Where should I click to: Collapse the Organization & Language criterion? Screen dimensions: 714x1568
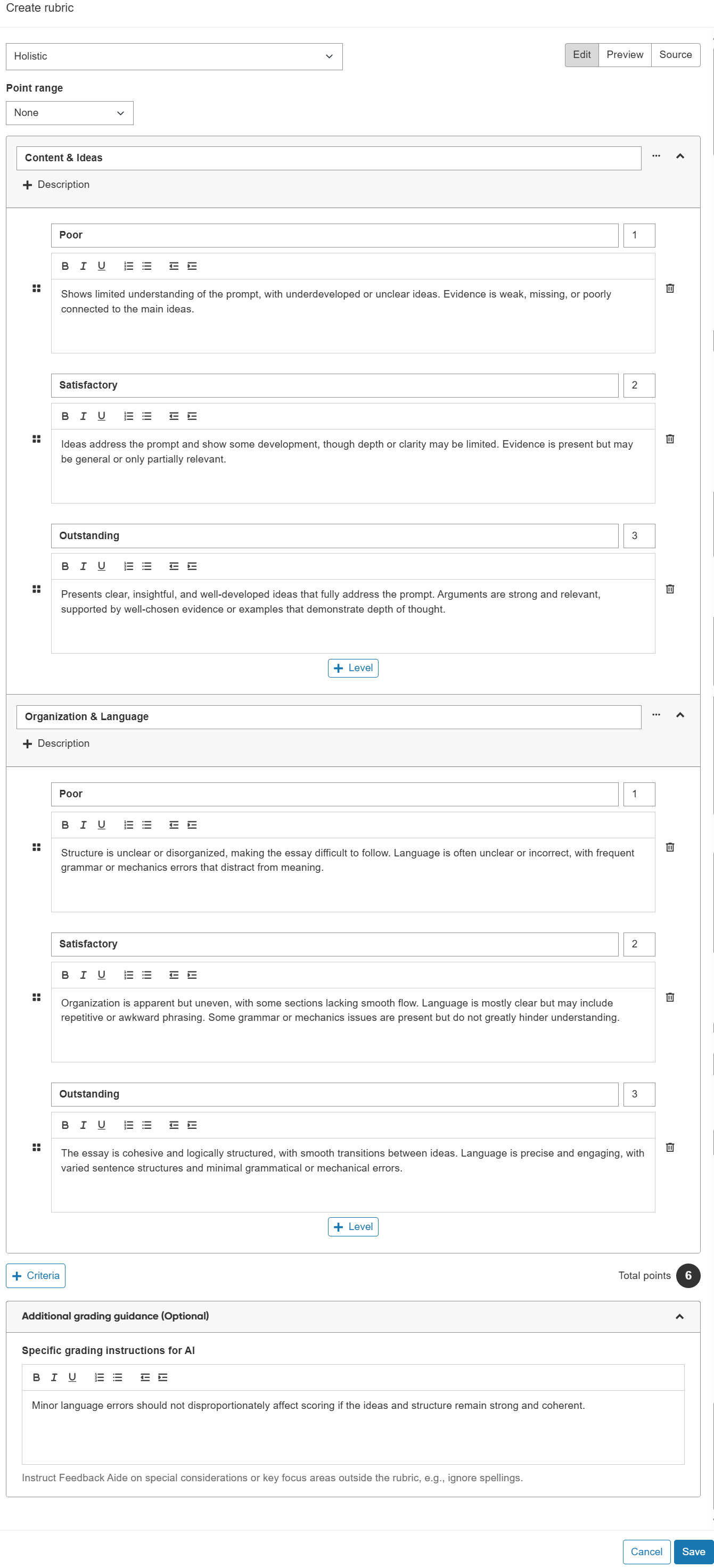680,715
